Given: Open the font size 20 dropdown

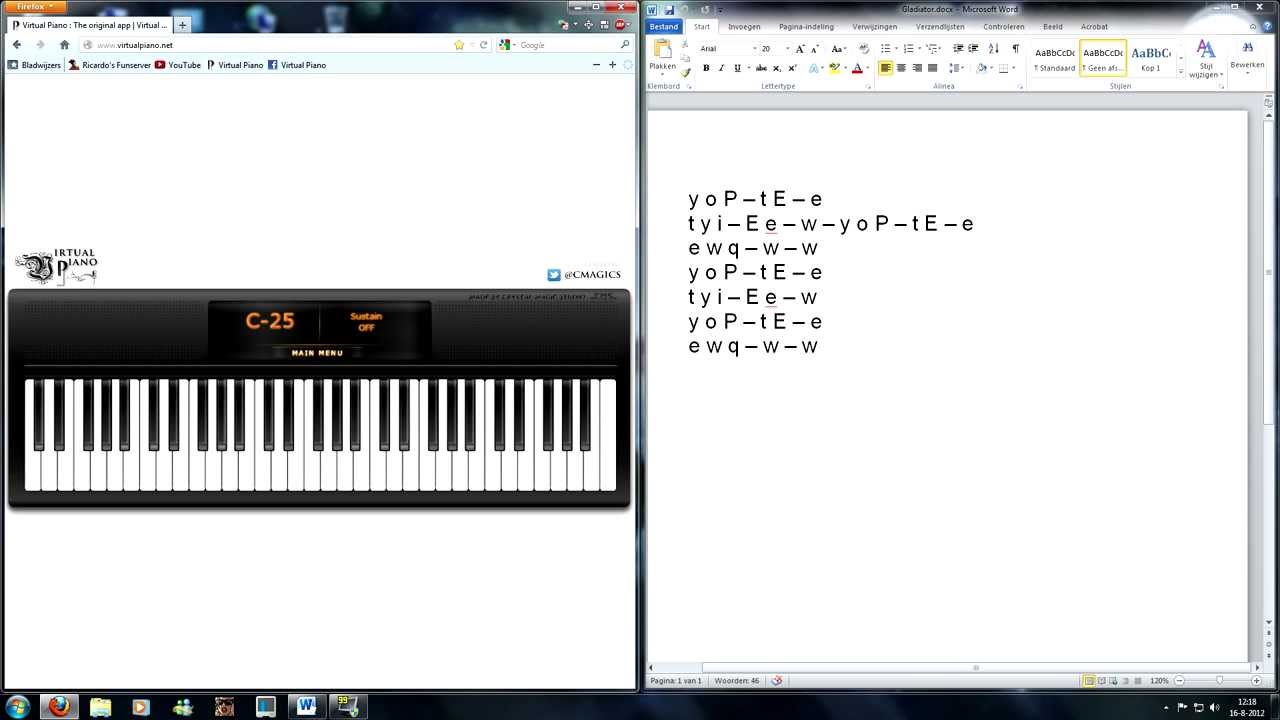Looking at the screenshot, I should pyautogui.click(x=786, y=48).
